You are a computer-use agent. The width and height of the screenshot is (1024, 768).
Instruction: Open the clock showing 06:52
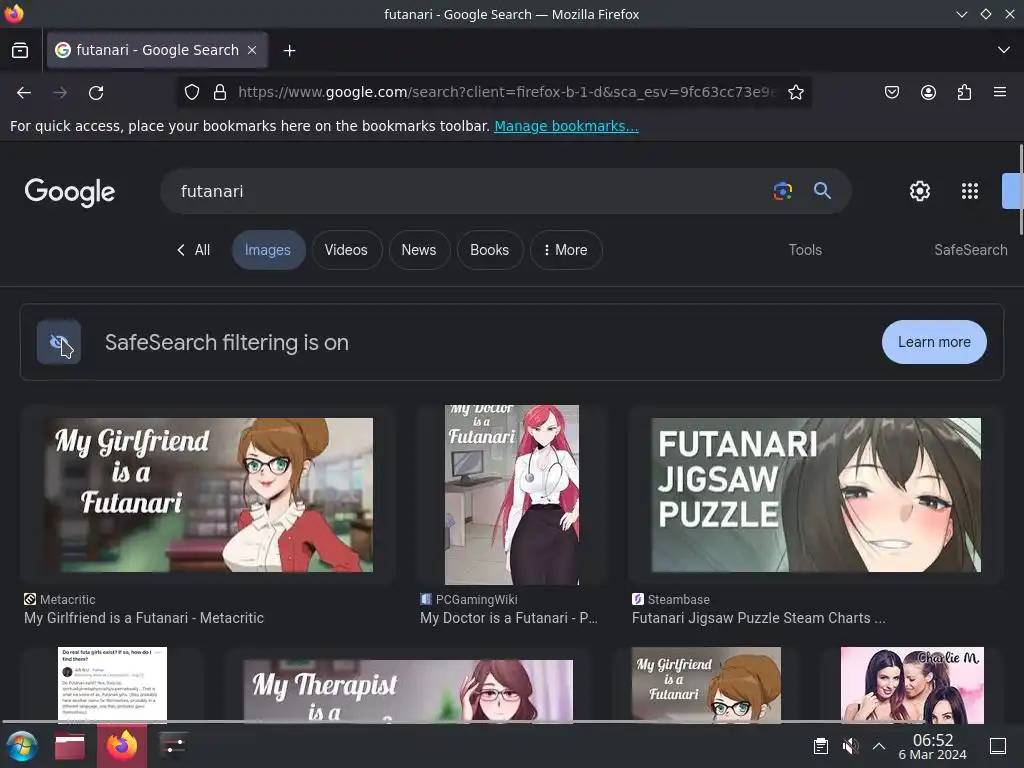coord(933,746)
